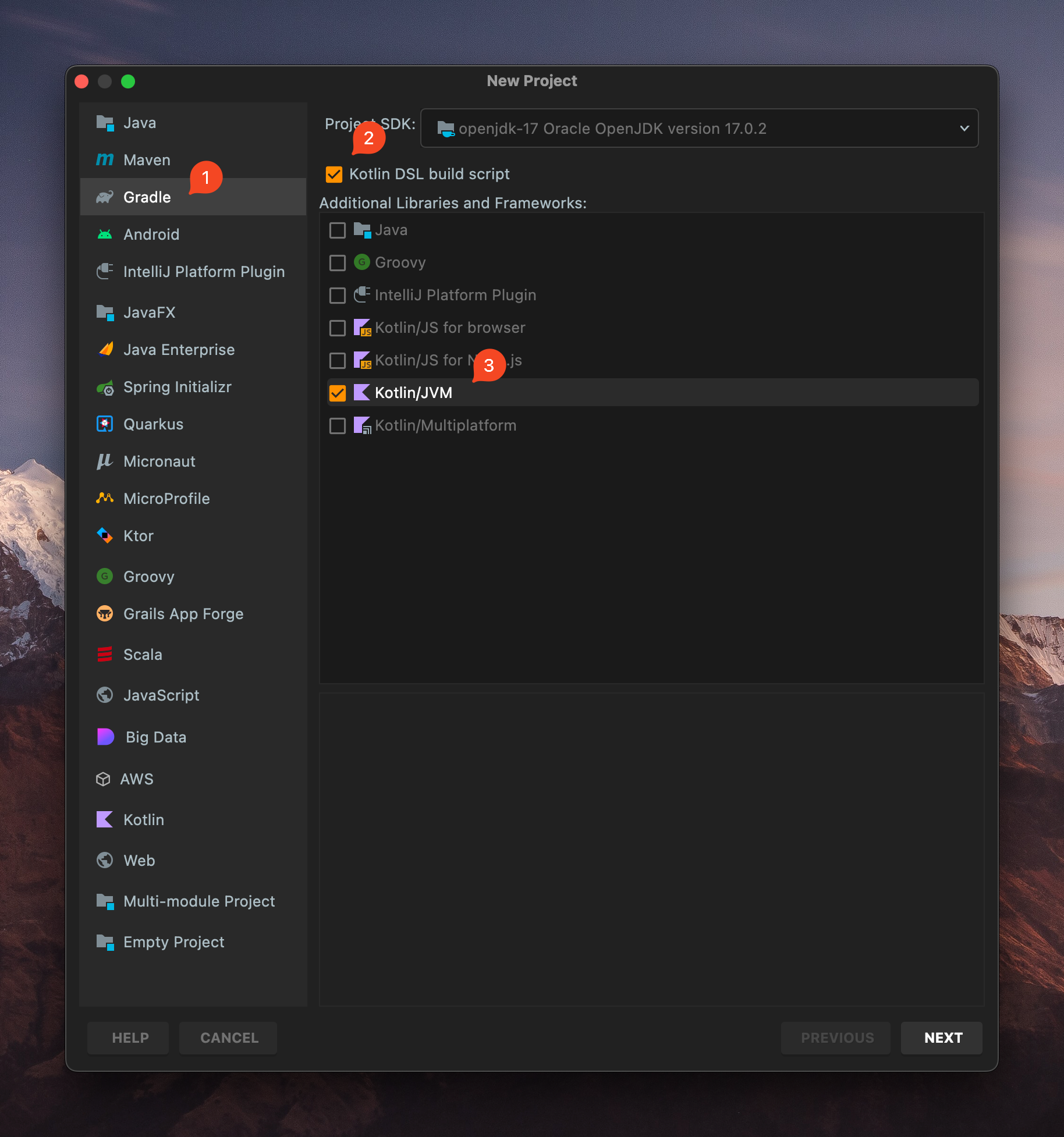Click the 'JavaScript' label in sidebar
This screenshot has width=1064, height=1137.
click(x=161, y=695)
